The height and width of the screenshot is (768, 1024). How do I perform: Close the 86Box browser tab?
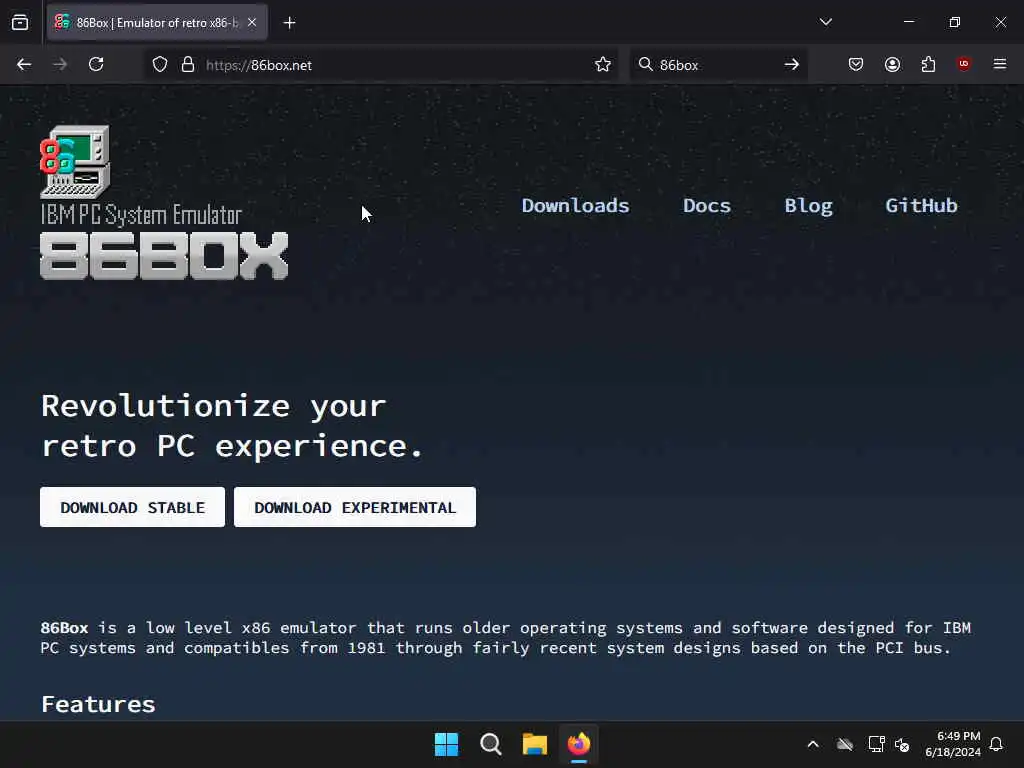pyautogui.click(x=252, y=22)
